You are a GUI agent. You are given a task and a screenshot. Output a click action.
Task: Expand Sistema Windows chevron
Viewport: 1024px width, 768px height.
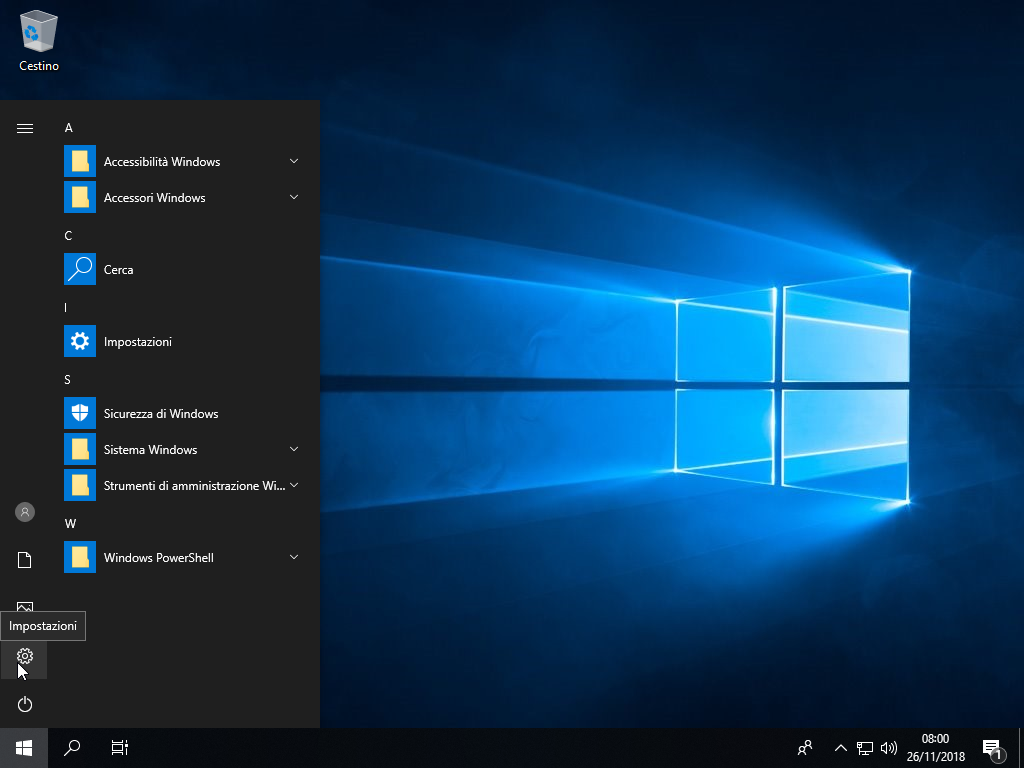click(x=294, y=449)
